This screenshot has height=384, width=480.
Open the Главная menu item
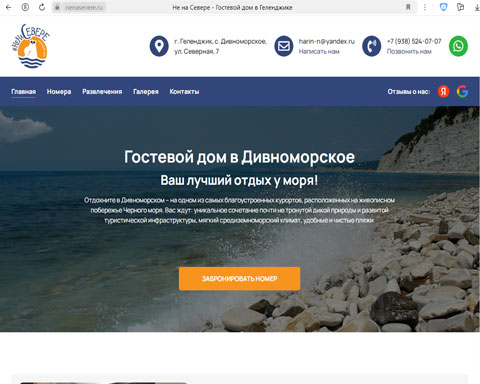23,92
